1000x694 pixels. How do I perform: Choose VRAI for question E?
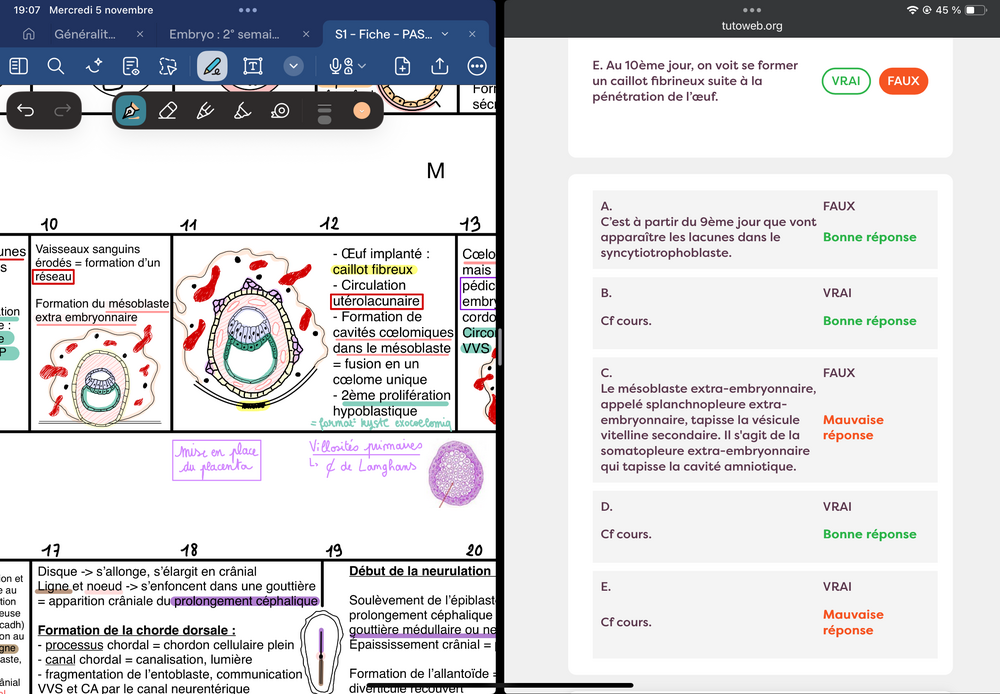point(846,81)
